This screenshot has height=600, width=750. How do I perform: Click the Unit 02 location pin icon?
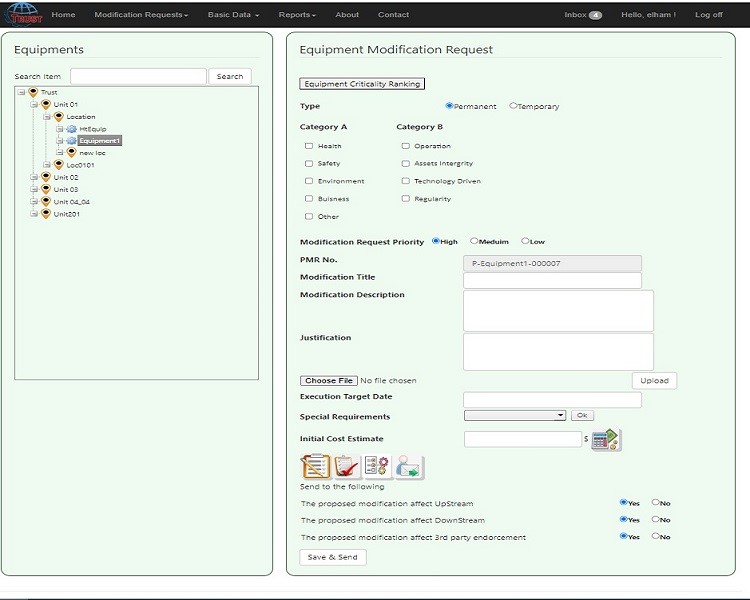[x=45, y=177]
